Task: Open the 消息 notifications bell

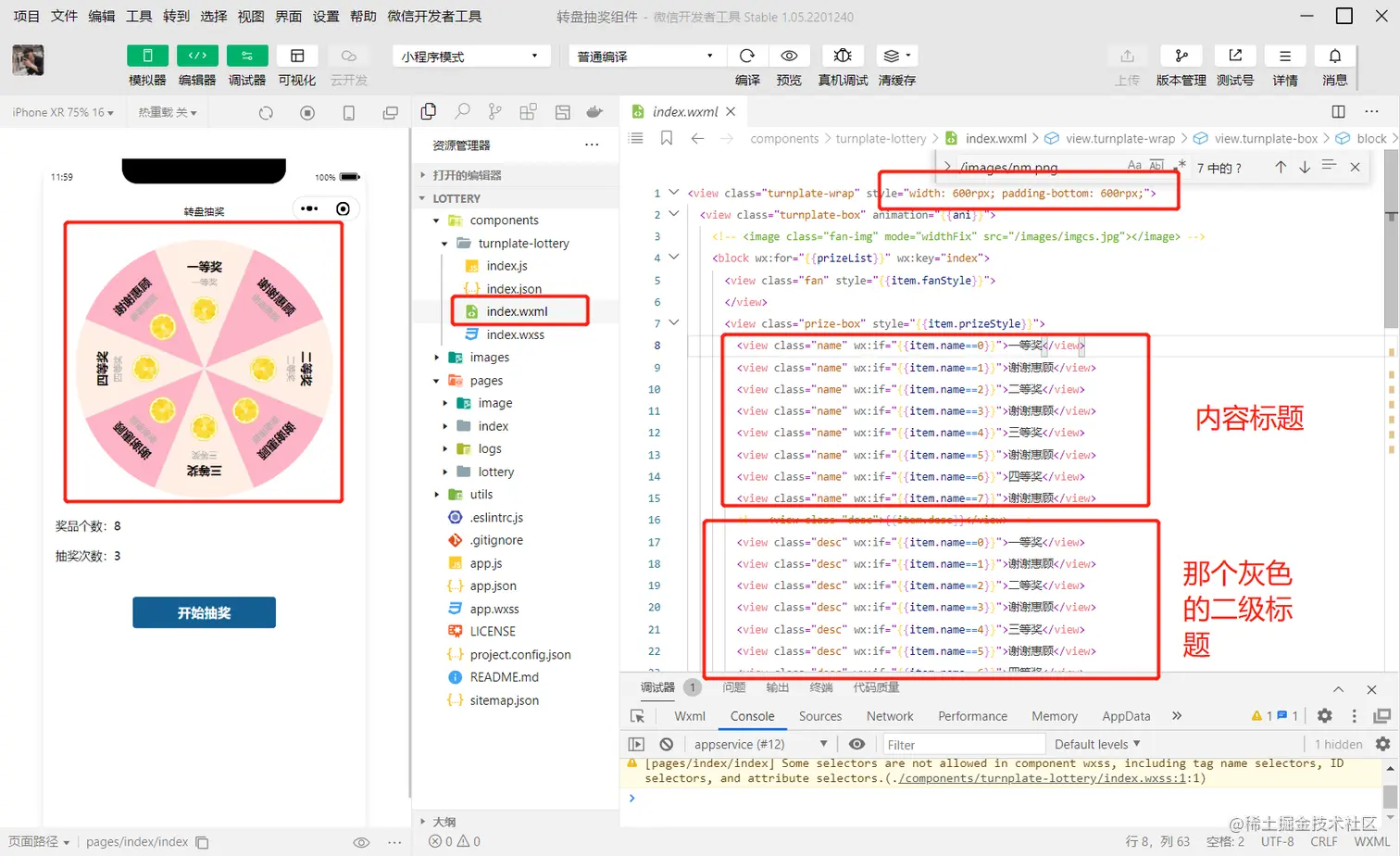Action: (x=1335, y=56)
